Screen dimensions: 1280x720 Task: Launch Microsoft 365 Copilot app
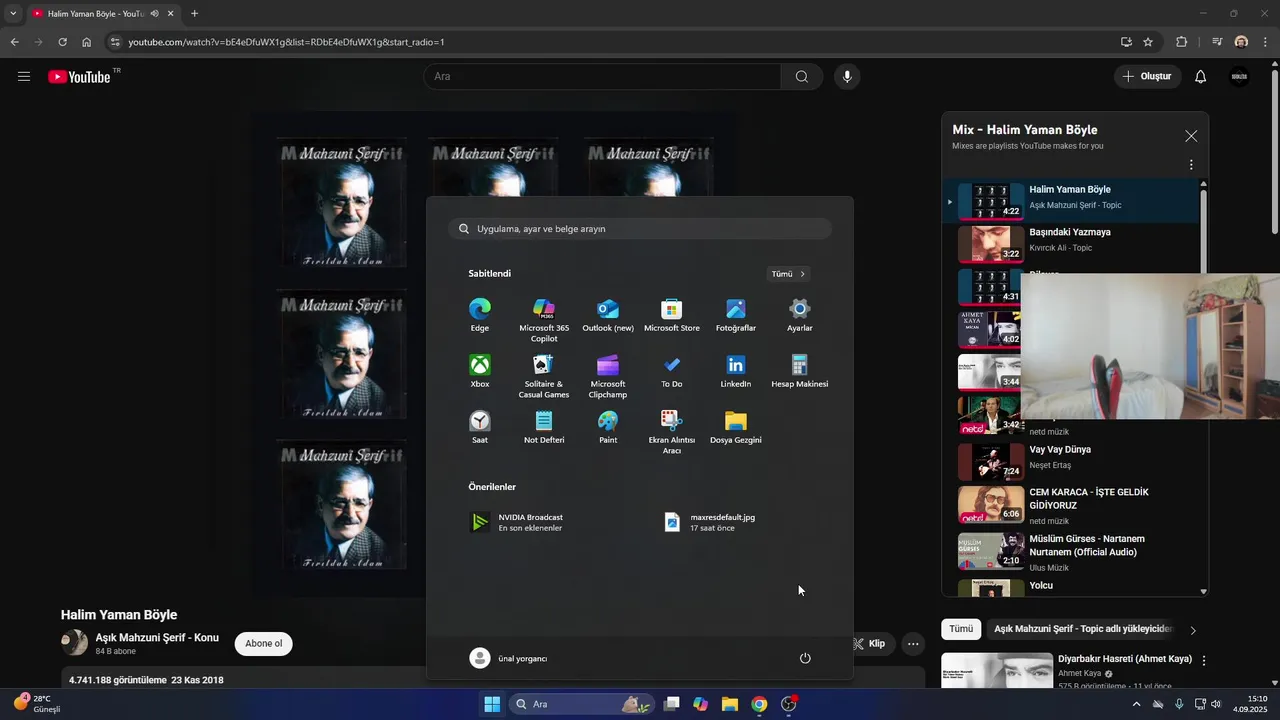click(x=544, y=320)
